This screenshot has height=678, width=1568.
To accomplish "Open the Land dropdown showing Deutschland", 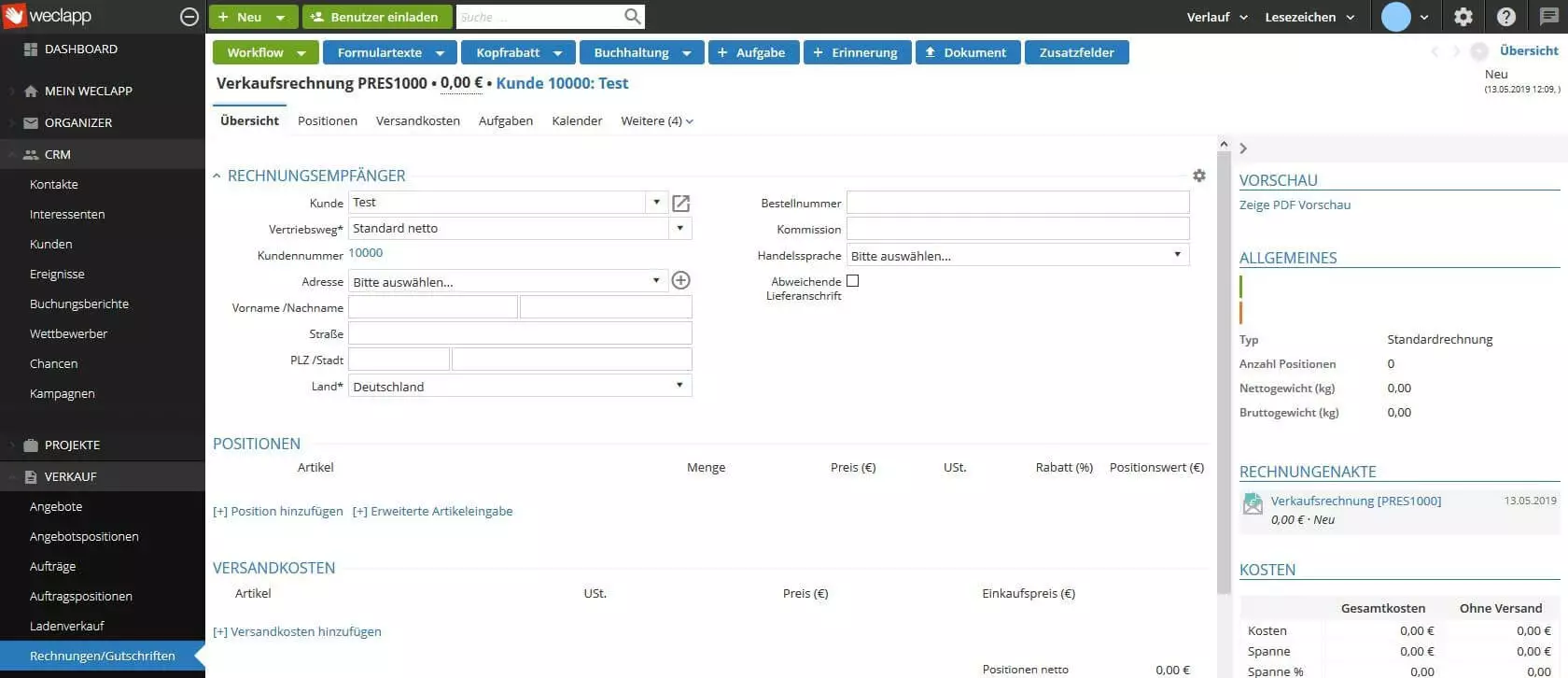I will pyautogui.click(x=520, y=386).
